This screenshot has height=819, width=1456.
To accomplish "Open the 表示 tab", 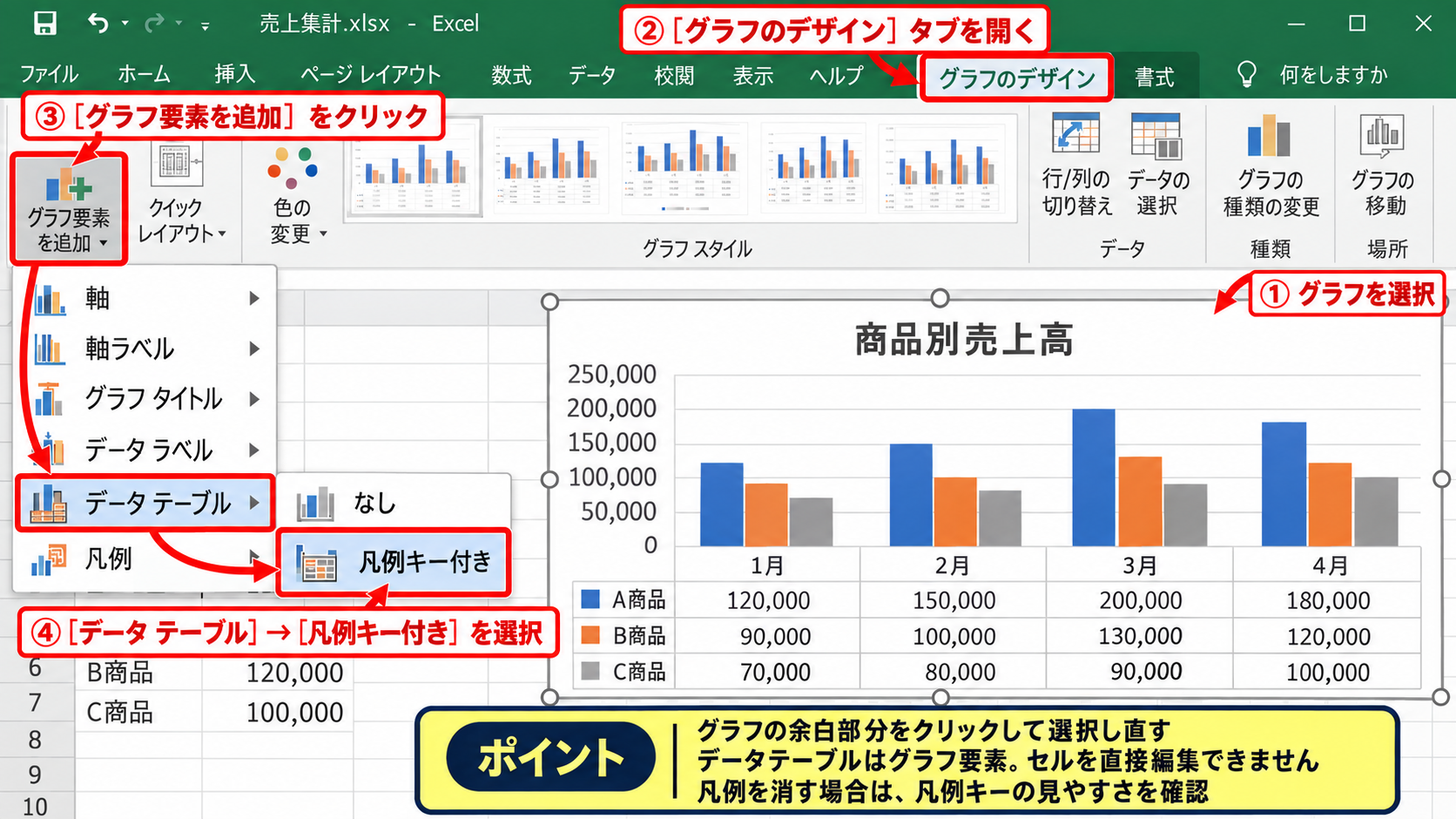I will (x=753, y=76).
